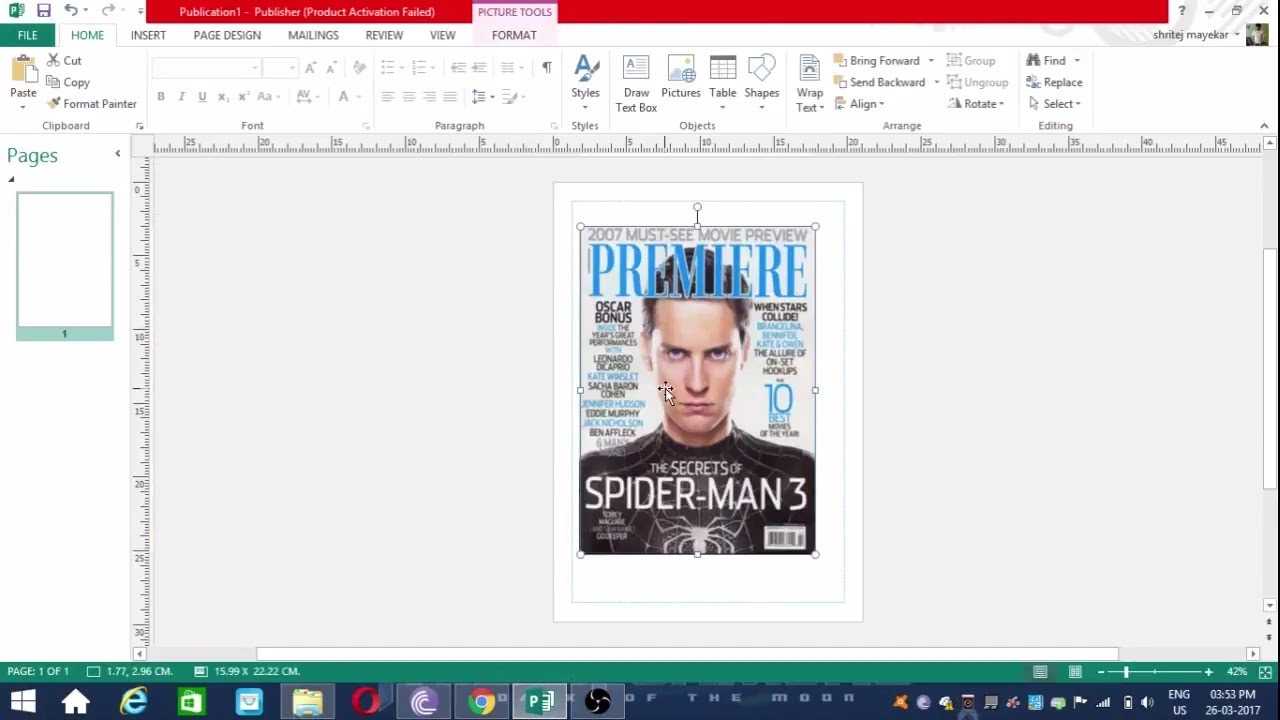Click the Send Backward button

pos(885,82)
